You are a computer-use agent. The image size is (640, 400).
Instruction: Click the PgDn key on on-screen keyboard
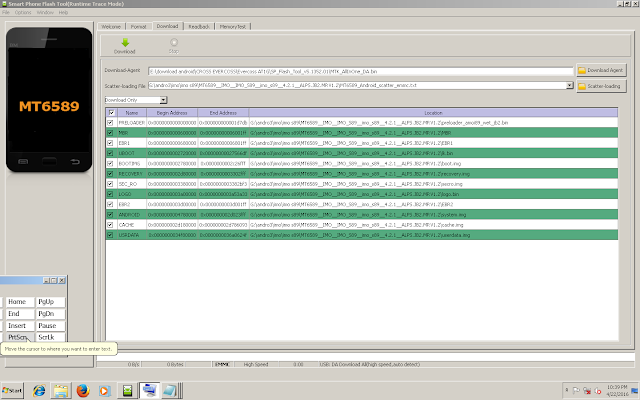(x=51, y=313)
